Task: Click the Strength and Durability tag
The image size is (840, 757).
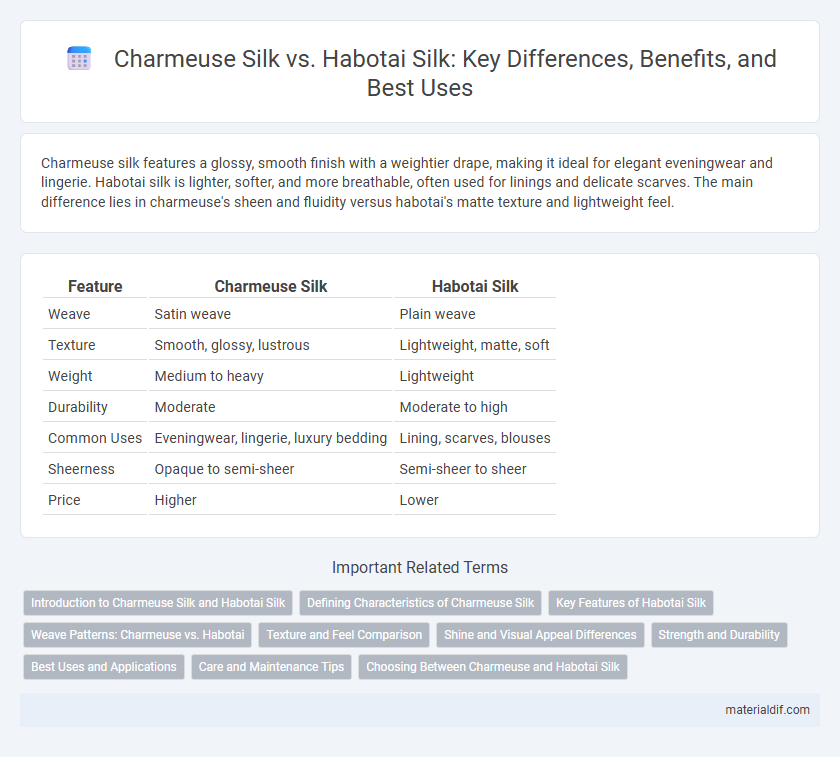Action: pos(719,635)
